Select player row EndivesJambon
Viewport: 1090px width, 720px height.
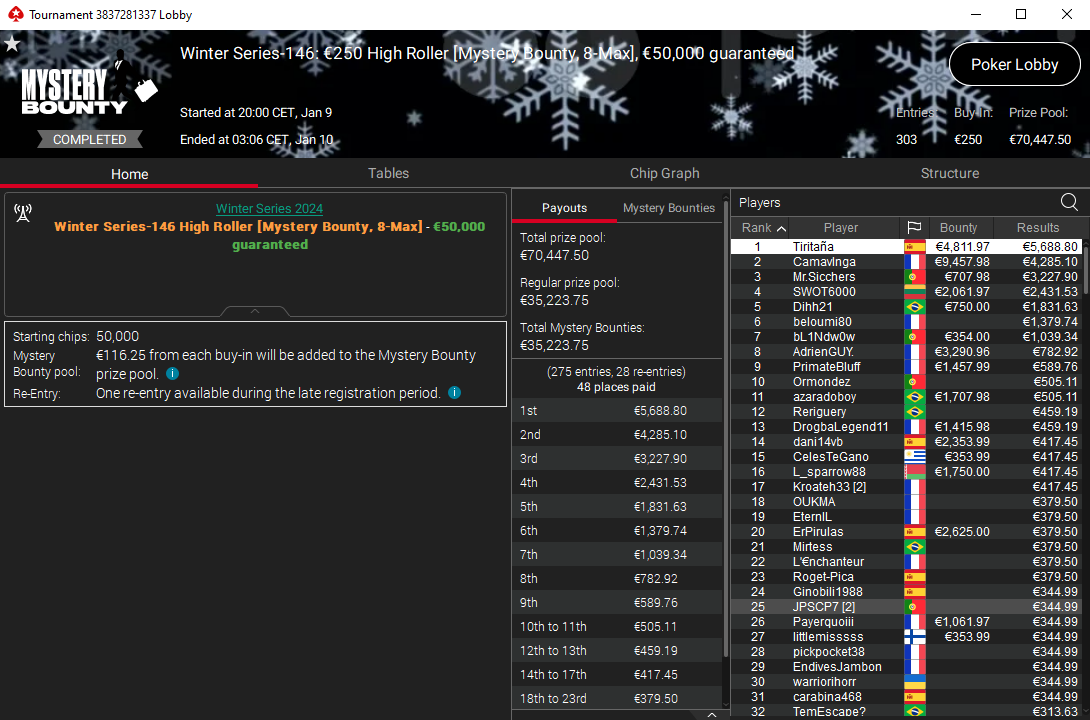[x=906, y=667]
